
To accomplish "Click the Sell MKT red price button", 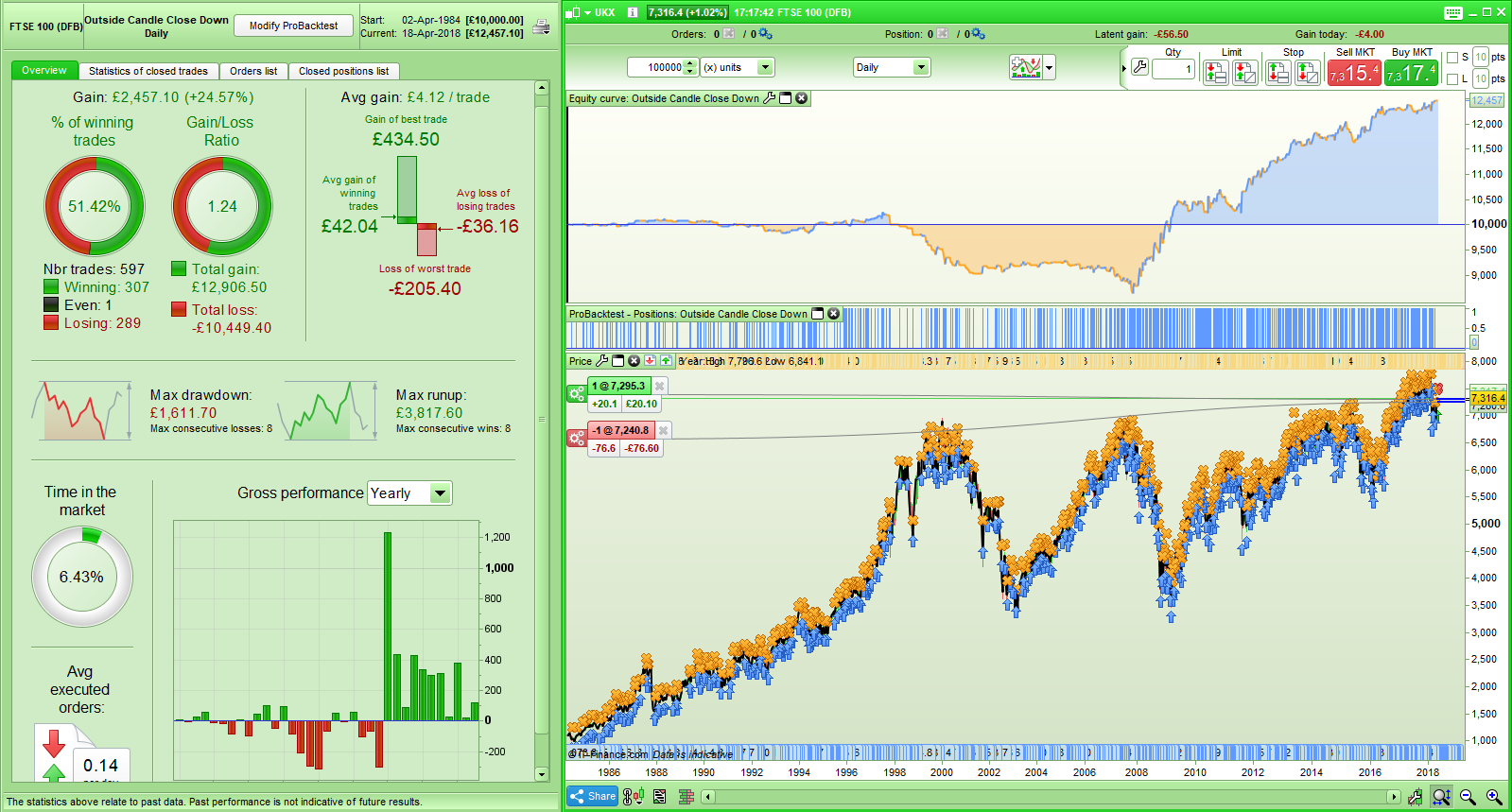I will coord(1354,72).
